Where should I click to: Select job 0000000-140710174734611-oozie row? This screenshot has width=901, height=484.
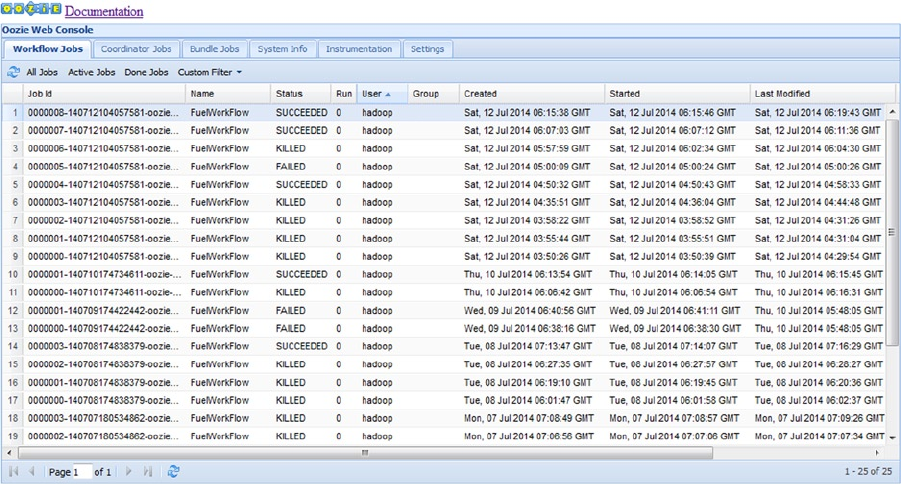click(x=444, y=292)
